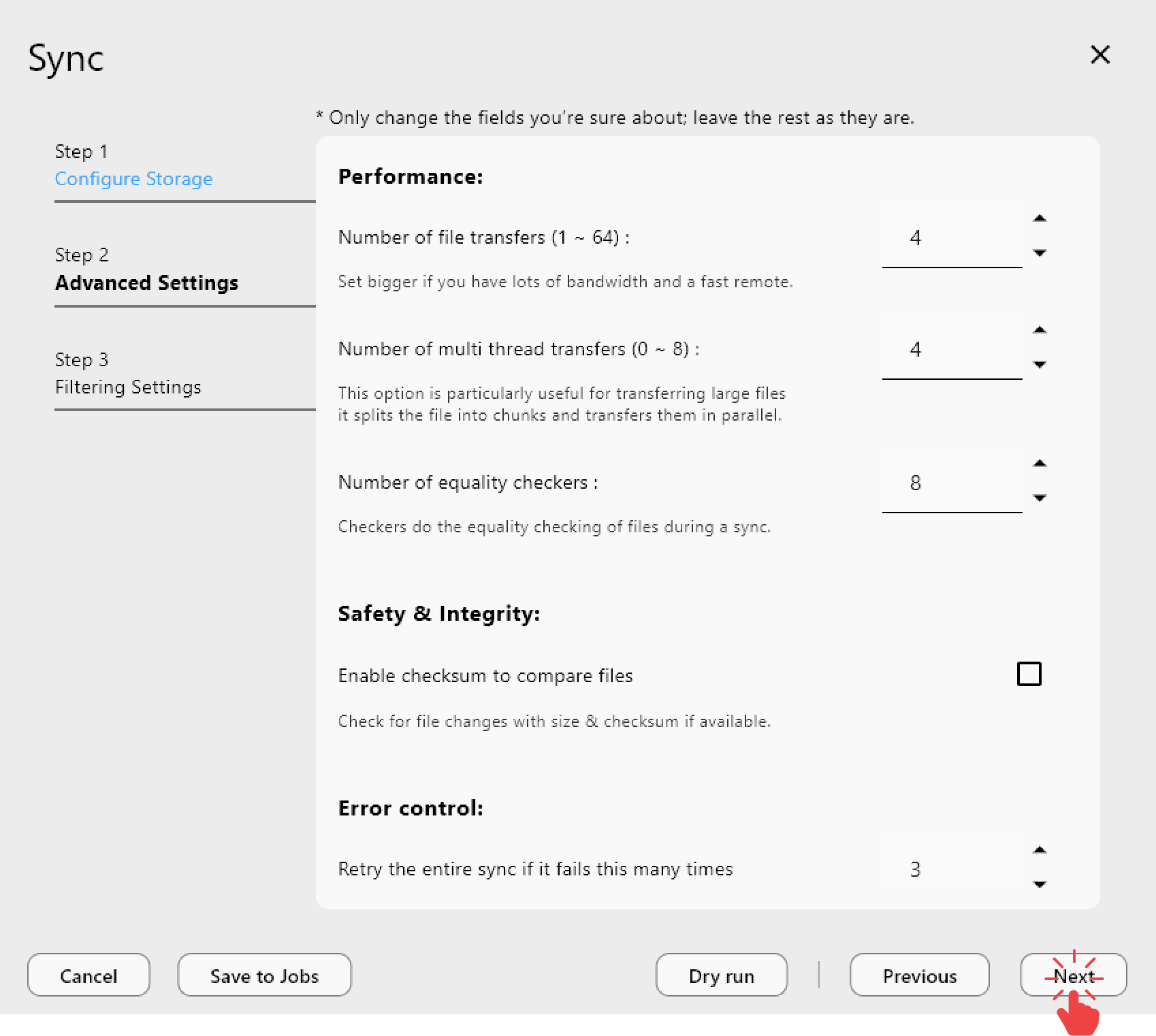Decrease Number of equality checkers
The height and width of the screenshot is (1036, 1156).
click(x=1040, y=498)
